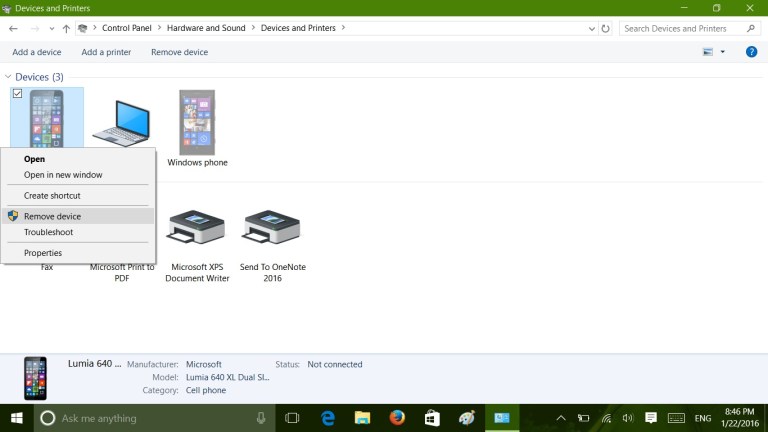Click the Search Devices and Printers field

(690, 28)
